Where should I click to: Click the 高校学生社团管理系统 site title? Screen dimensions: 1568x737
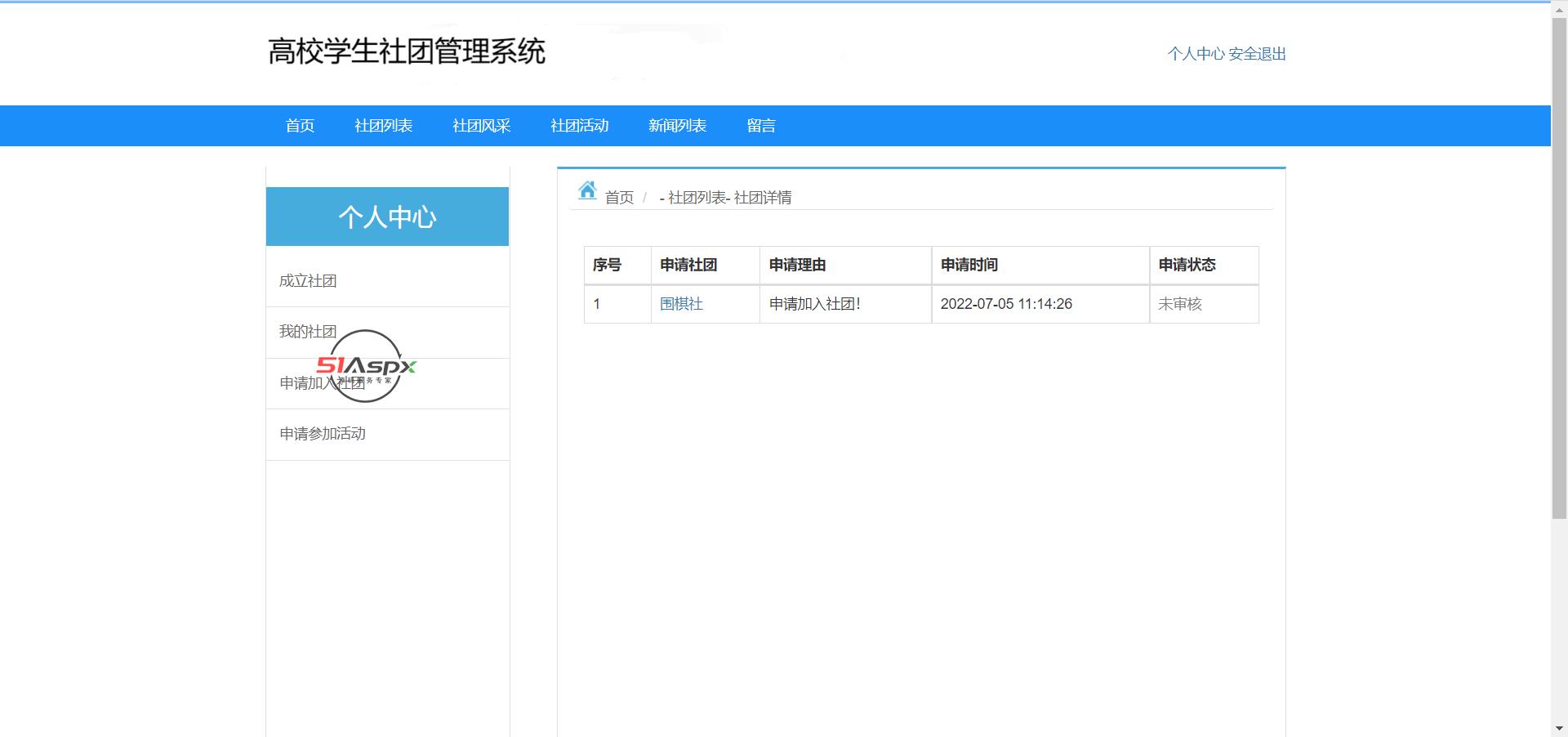tap(406, 51)
